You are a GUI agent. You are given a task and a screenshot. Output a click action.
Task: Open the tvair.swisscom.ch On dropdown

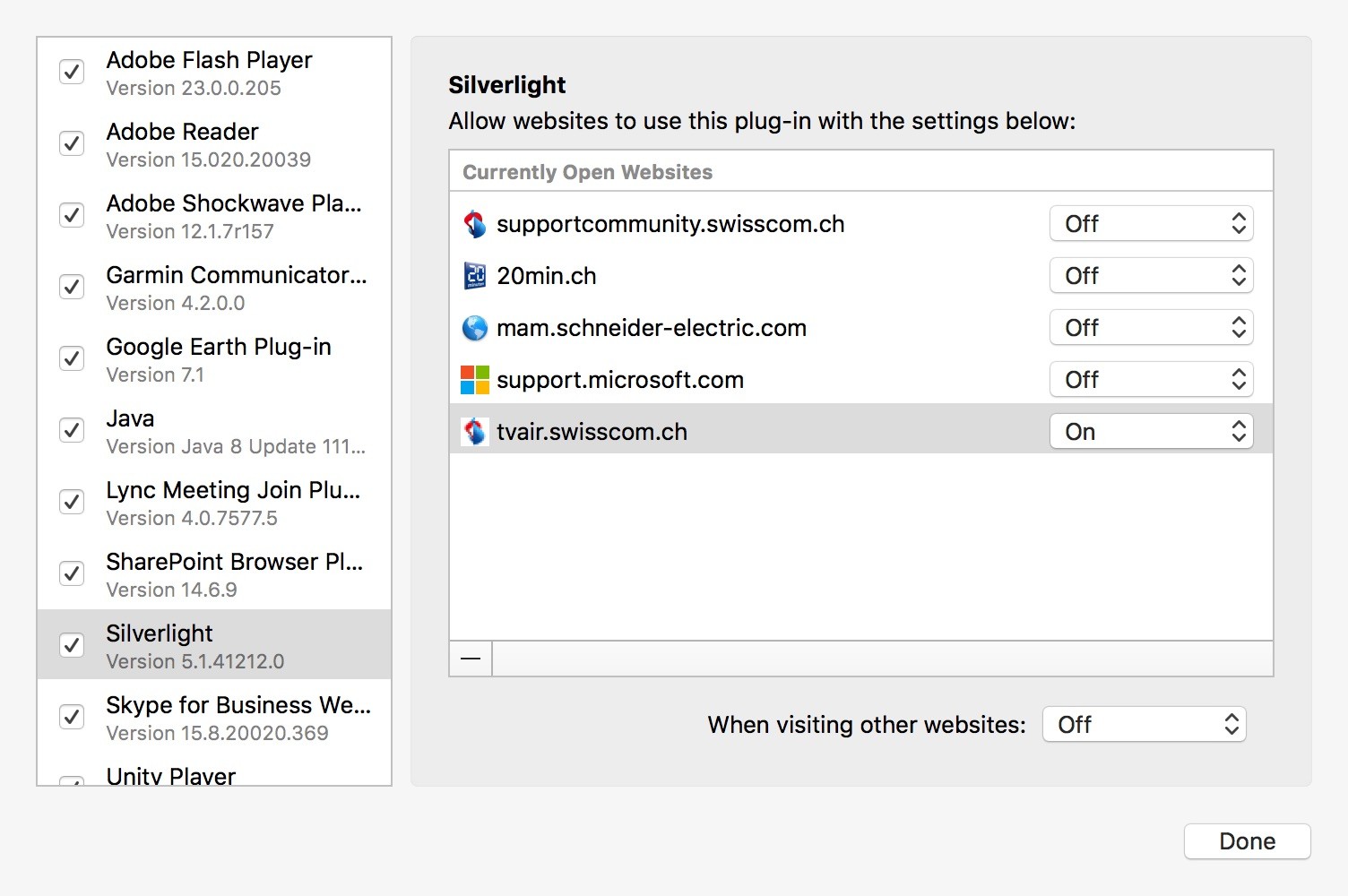click(1151, 432)
